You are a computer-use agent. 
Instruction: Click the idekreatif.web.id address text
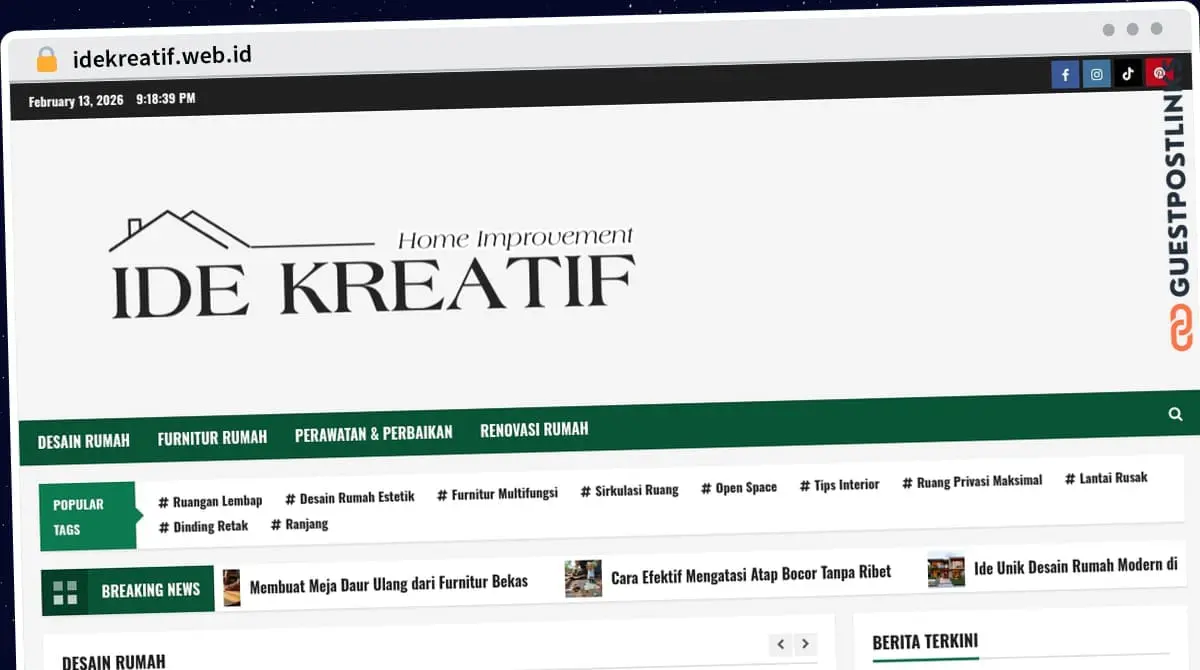click(162, 57)
